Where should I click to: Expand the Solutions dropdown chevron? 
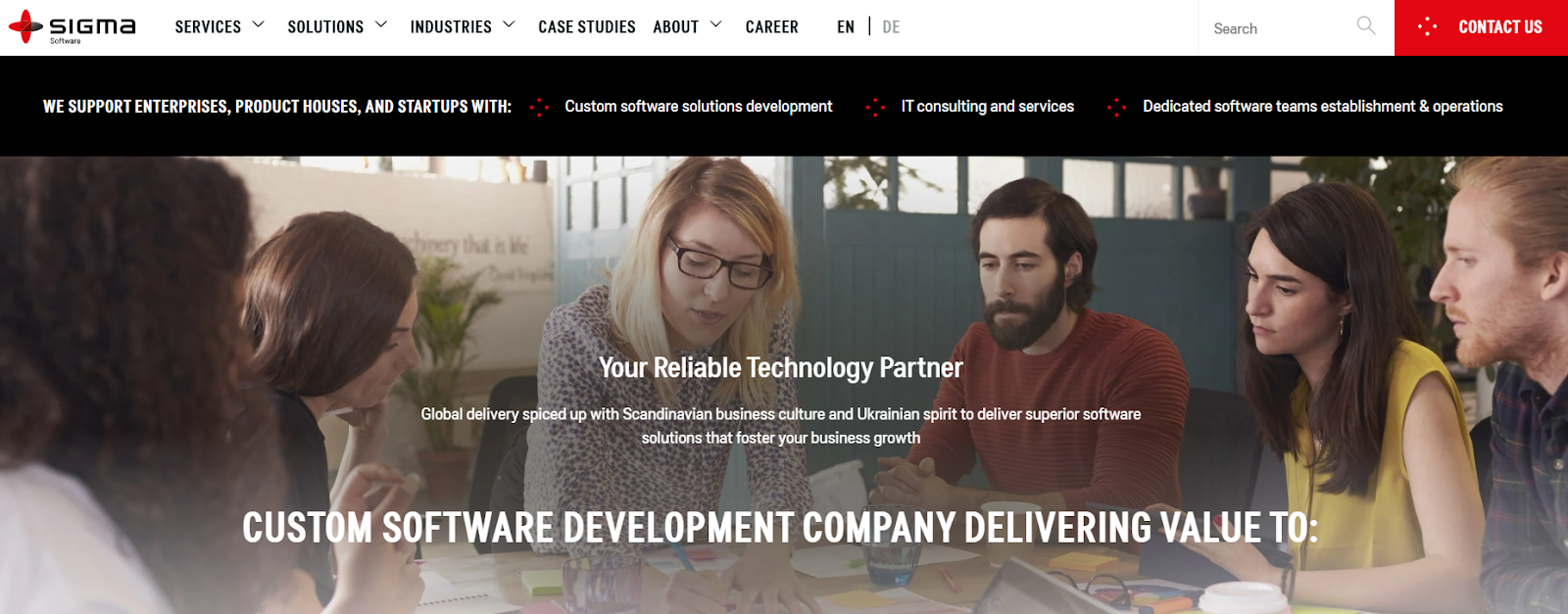click(x=381, y=24)
